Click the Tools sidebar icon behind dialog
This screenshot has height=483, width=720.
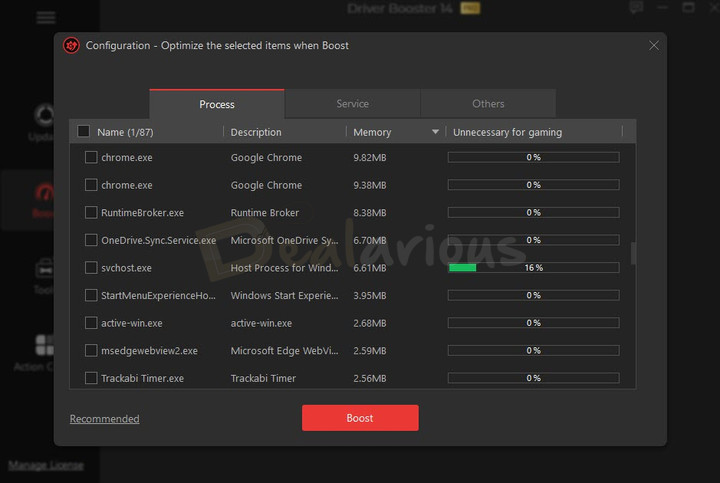pos(45,268)
